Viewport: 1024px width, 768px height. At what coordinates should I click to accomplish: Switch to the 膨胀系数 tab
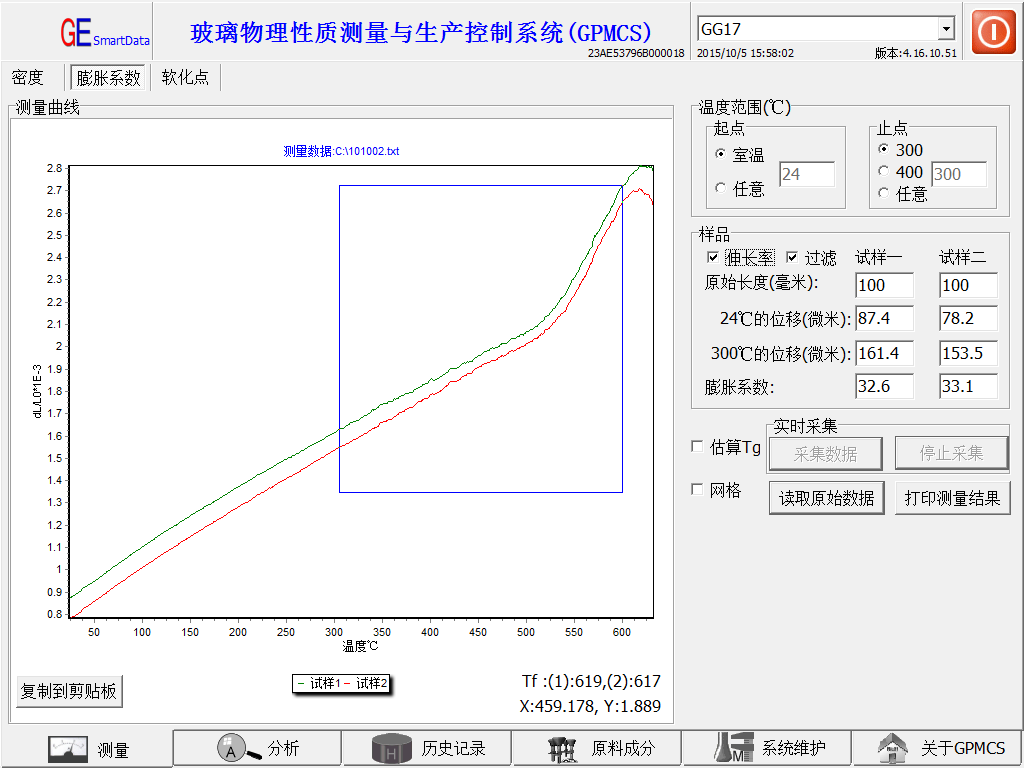coord(108,78)
